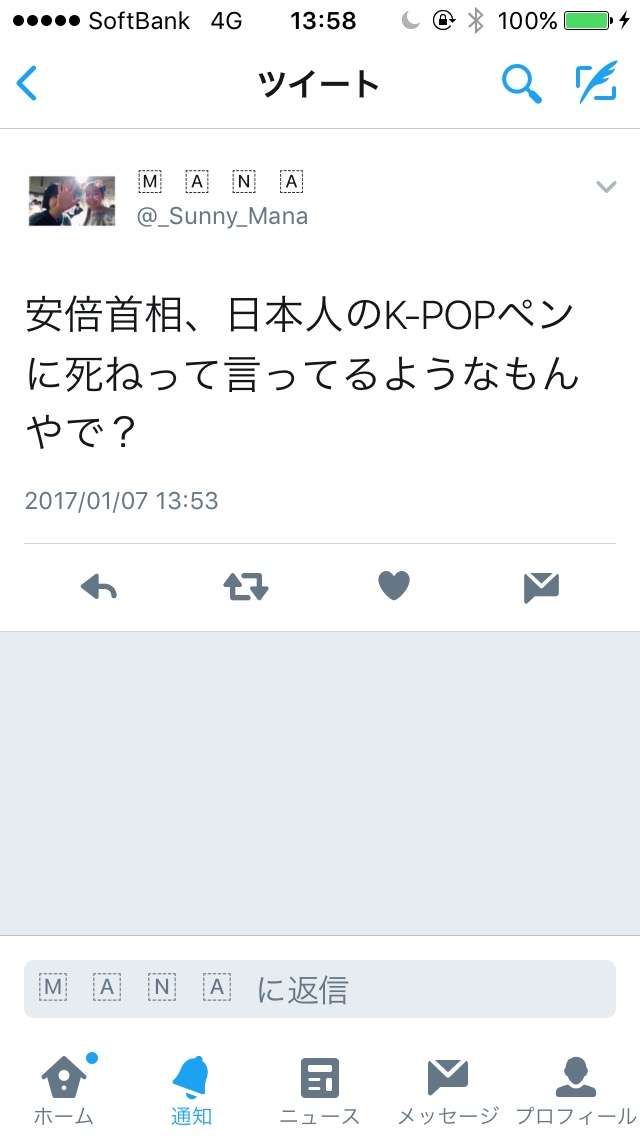Screen dimensions: 640x1136
Task: Tap the tweet timestamp 2017/01/07 13:53
Action: coord(121,501)
